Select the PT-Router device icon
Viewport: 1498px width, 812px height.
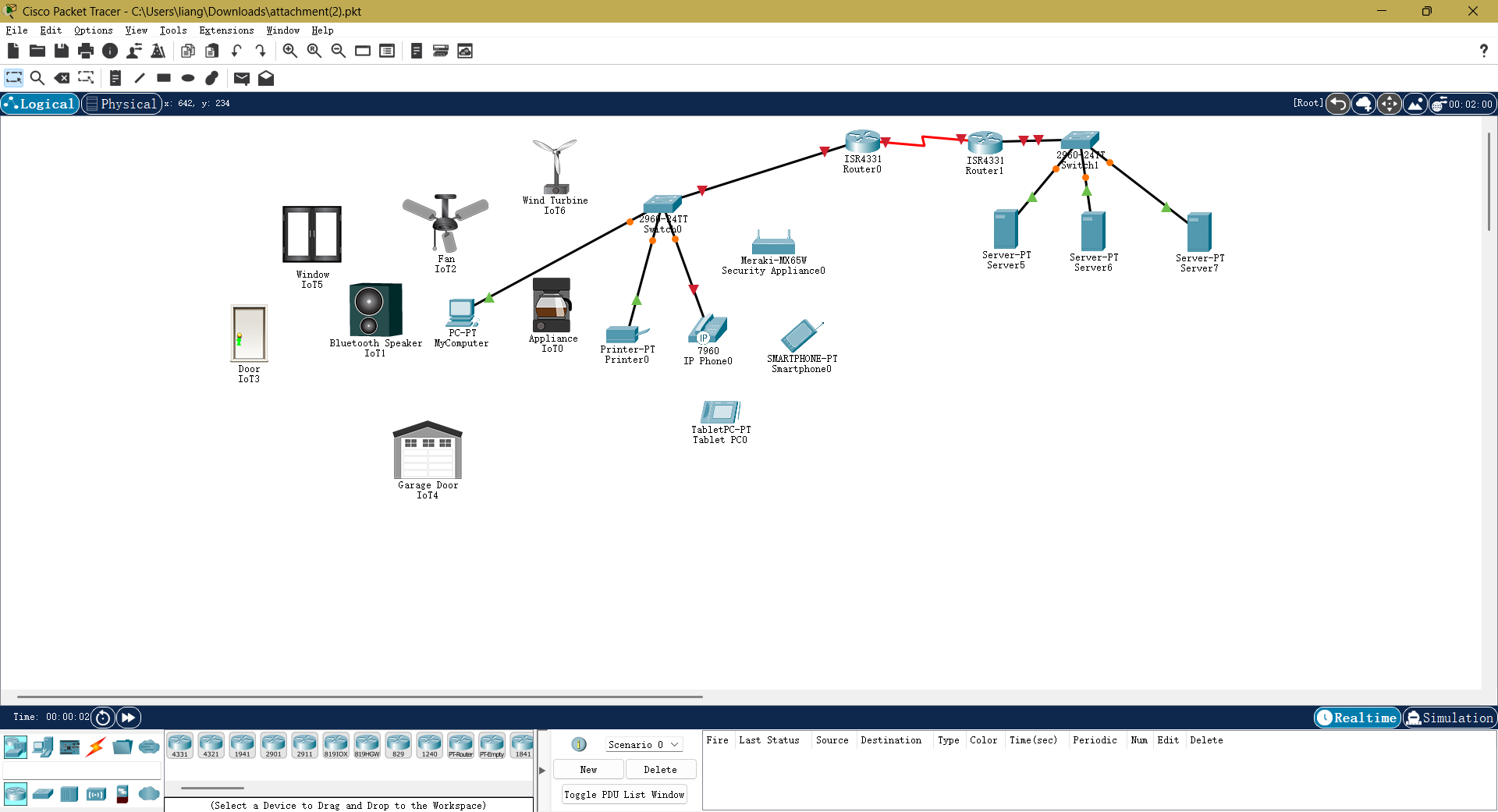point(461,745)
